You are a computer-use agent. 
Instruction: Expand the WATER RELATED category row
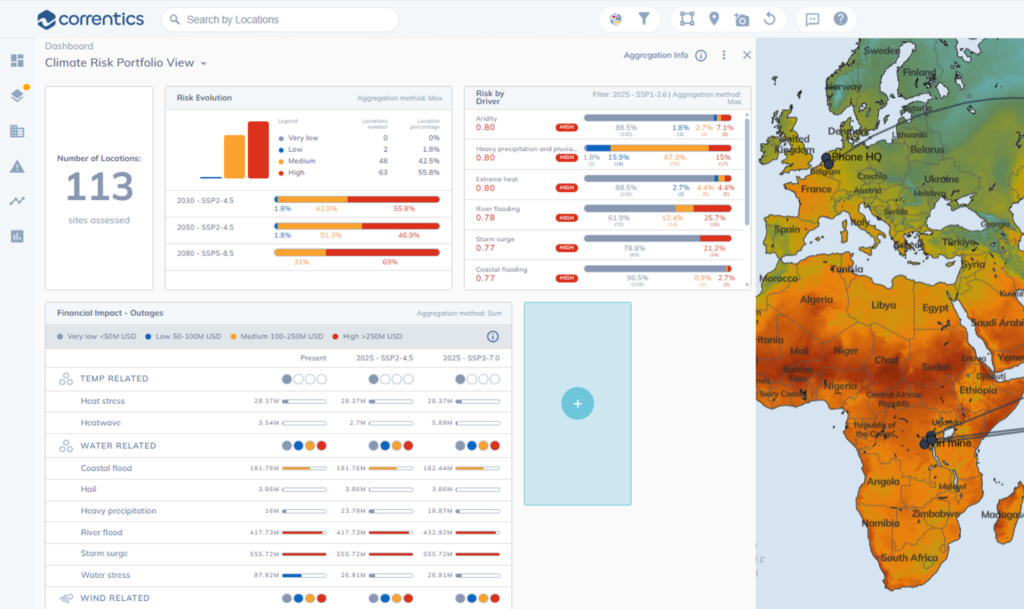click(x=278, y=446)
